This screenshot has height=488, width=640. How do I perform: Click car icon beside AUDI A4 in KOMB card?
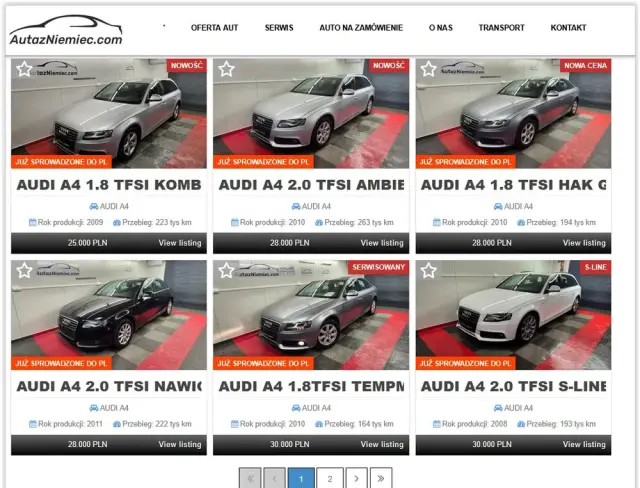(x=94, y=206)
